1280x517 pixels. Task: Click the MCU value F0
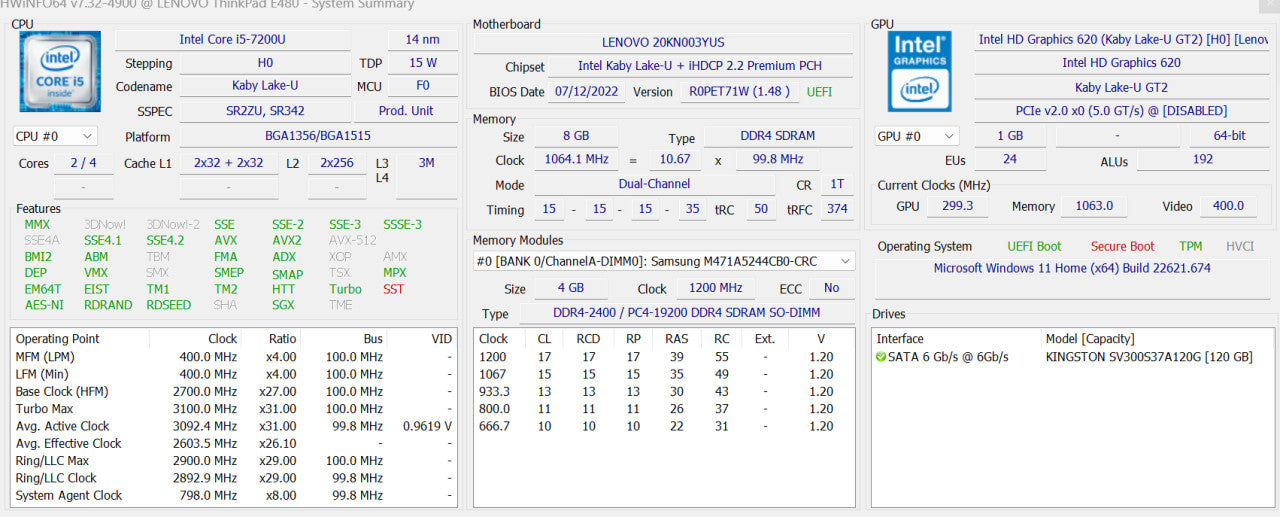click(422, 87)
